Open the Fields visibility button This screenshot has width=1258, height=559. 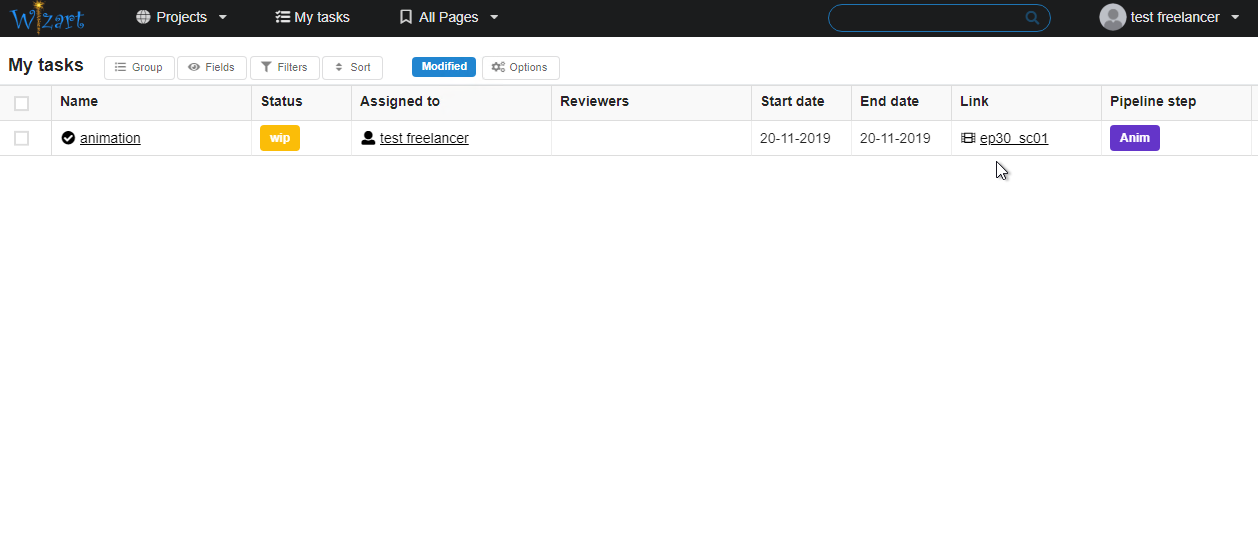click(211, 67)
